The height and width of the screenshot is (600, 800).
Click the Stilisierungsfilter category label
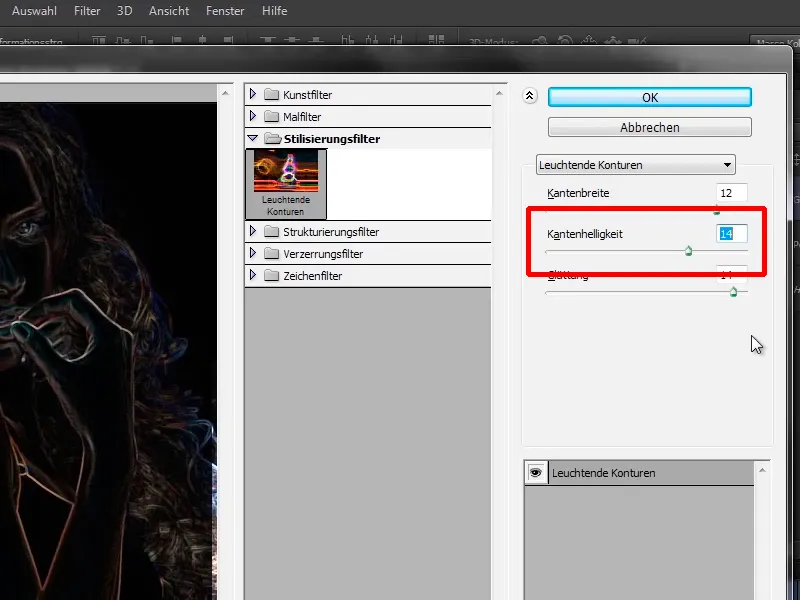(332, 139)
